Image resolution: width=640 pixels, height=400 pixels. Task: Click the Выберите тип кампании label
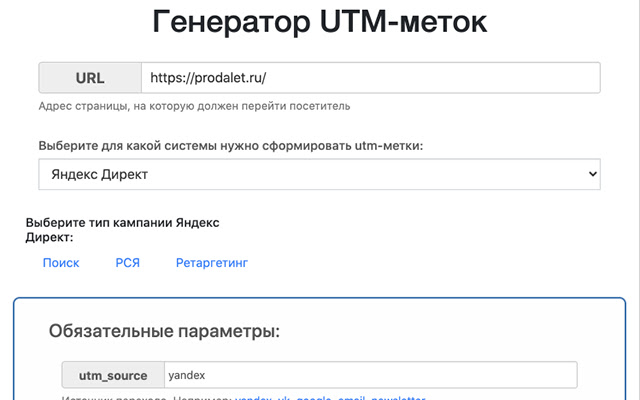click(122, 230)
